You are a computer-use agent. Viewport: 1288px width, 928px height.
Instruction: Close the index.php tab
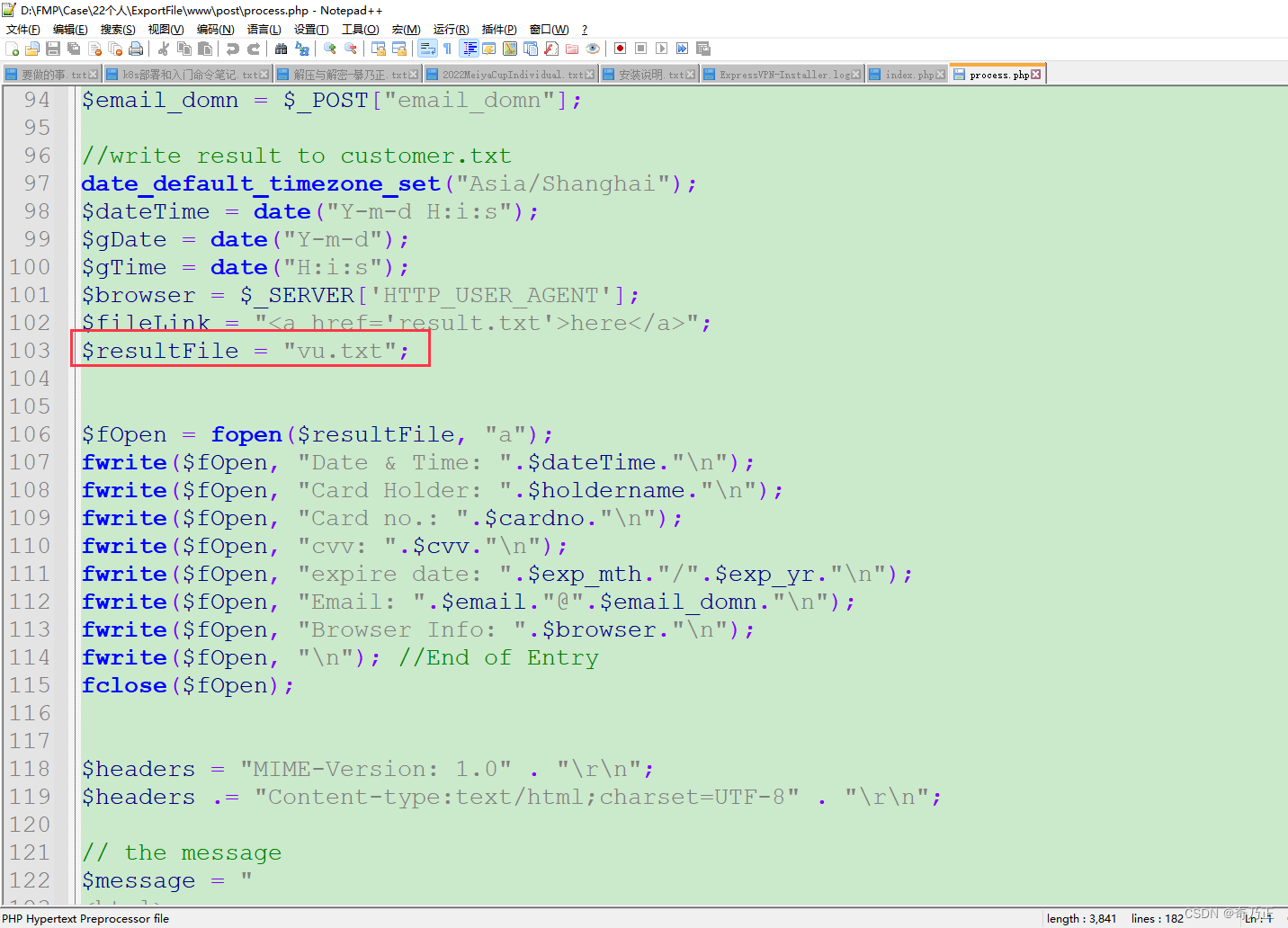pyautogui.click(x=941, y=75)
